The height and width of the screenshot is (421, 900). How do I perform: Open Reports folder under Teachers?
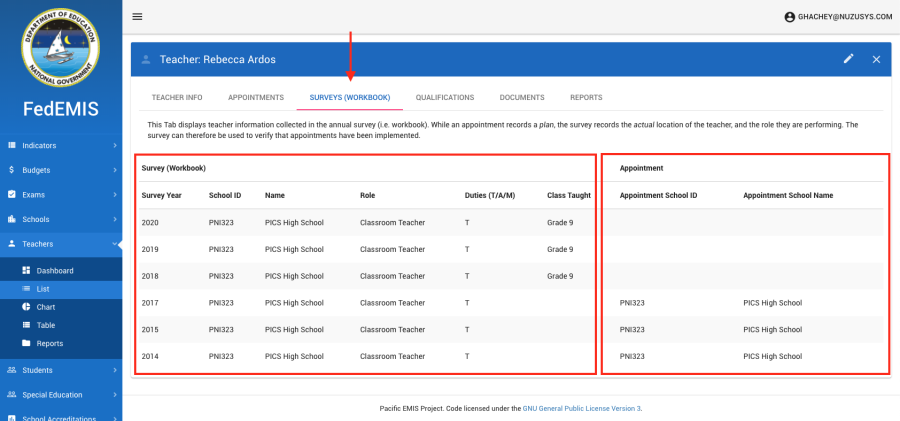tap(50, 343)
